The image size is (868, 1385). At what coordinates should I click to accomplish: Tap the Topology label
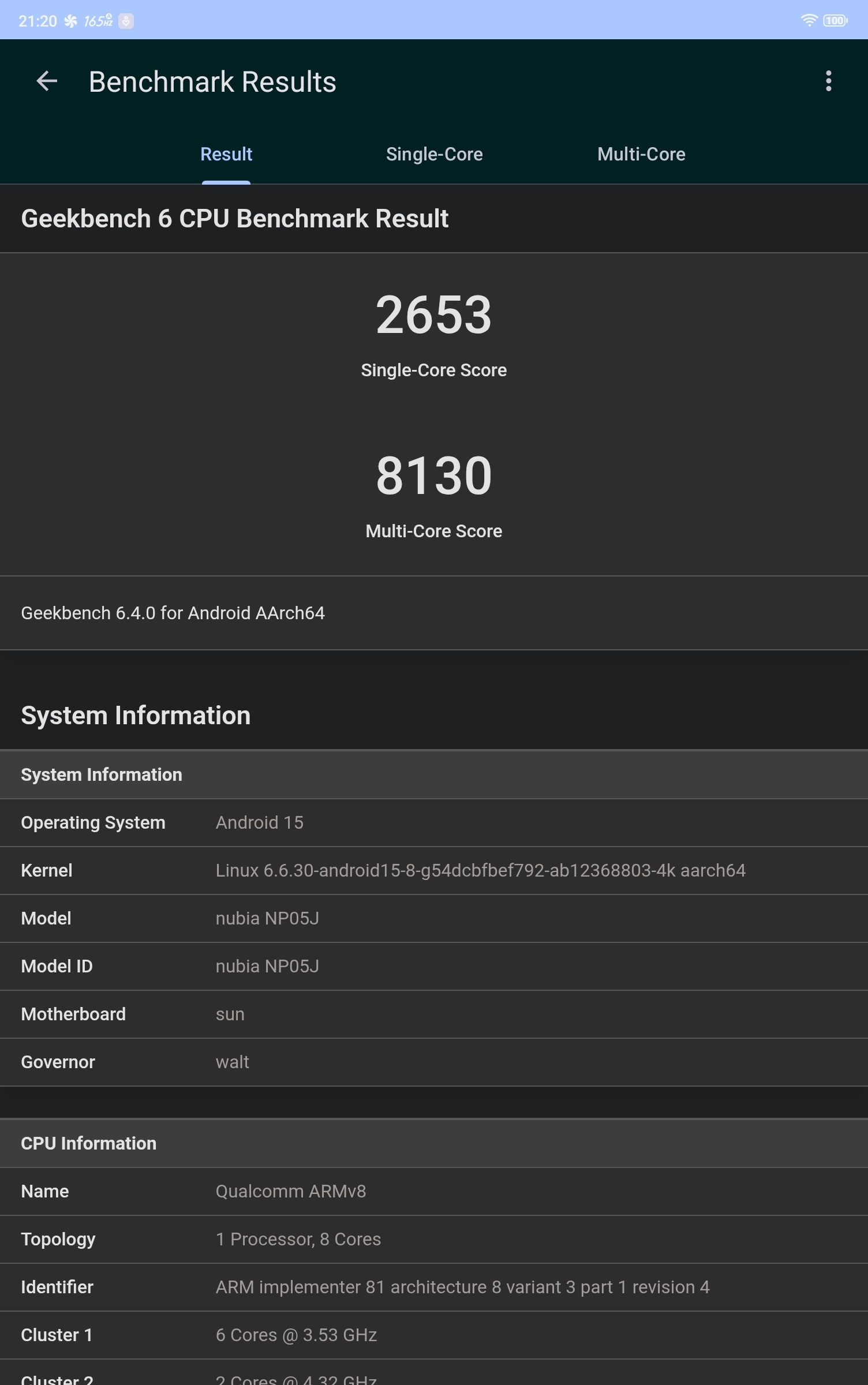pyautogui.click(x=58, y=1239)
